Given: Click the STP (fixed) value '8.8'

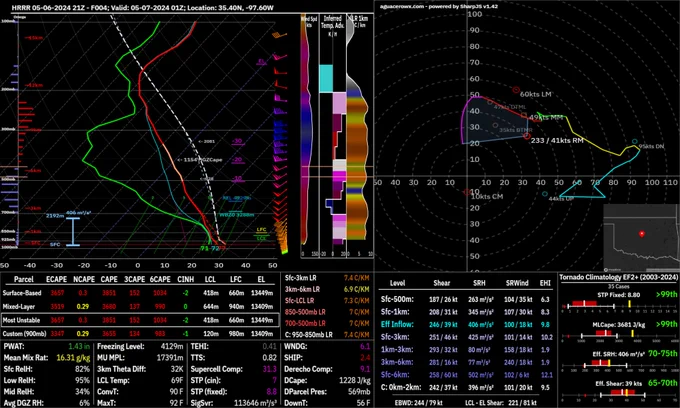Looking at the screenshot, I should coord(271,392).
